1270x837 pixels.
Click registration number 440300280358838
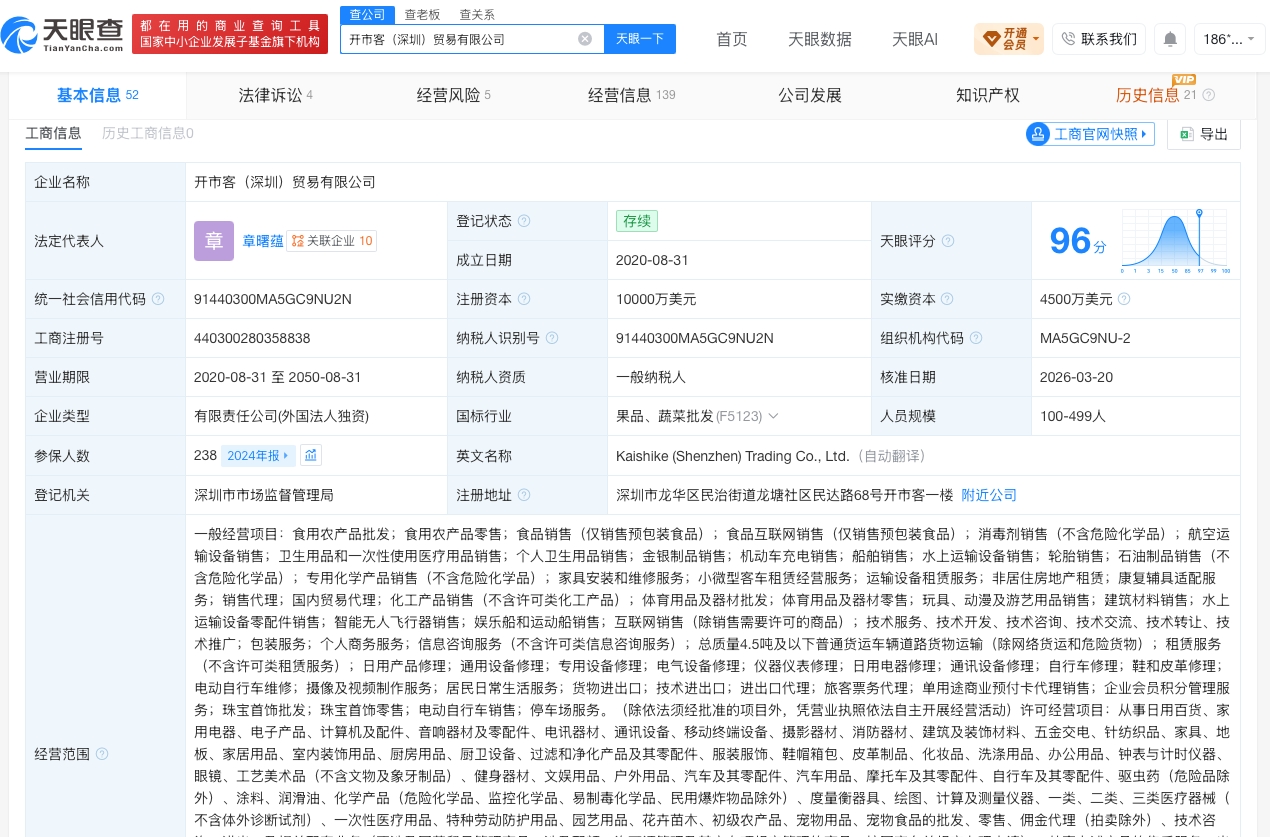252,338
